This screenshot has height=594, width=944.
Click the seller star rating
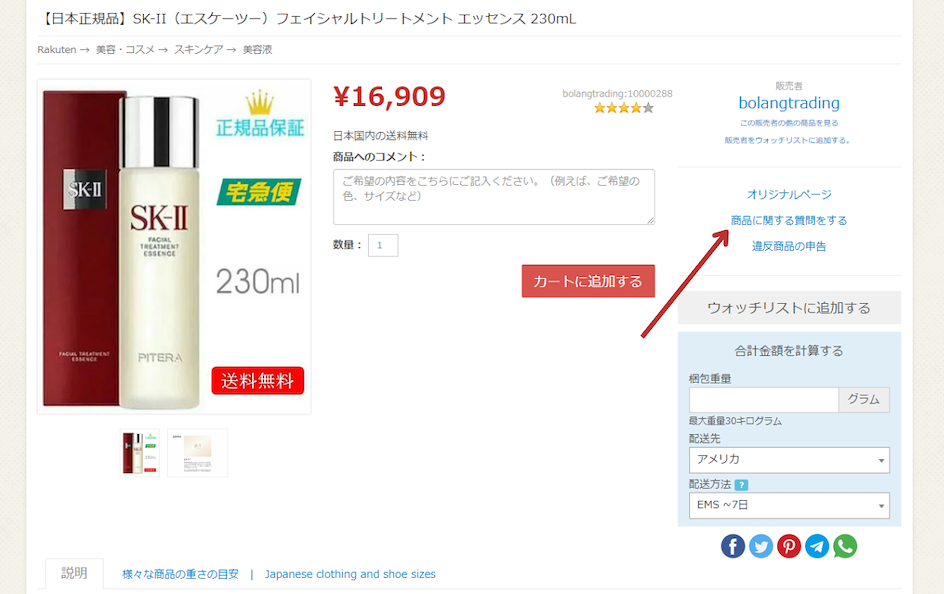[624, 108]
